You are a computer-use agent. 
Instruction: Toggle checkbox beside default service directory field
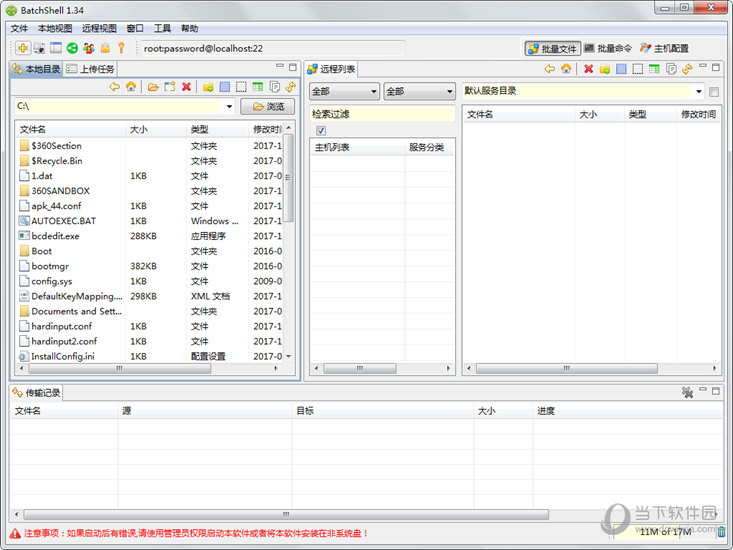[713, 92]
